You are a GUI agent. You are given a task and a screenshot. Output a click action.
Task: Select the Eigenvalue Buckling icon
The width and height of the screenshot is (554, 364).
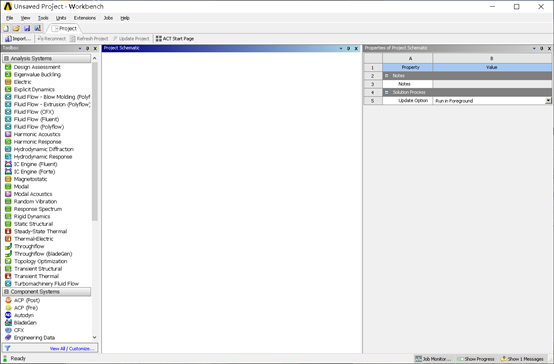tap(8, 74)
